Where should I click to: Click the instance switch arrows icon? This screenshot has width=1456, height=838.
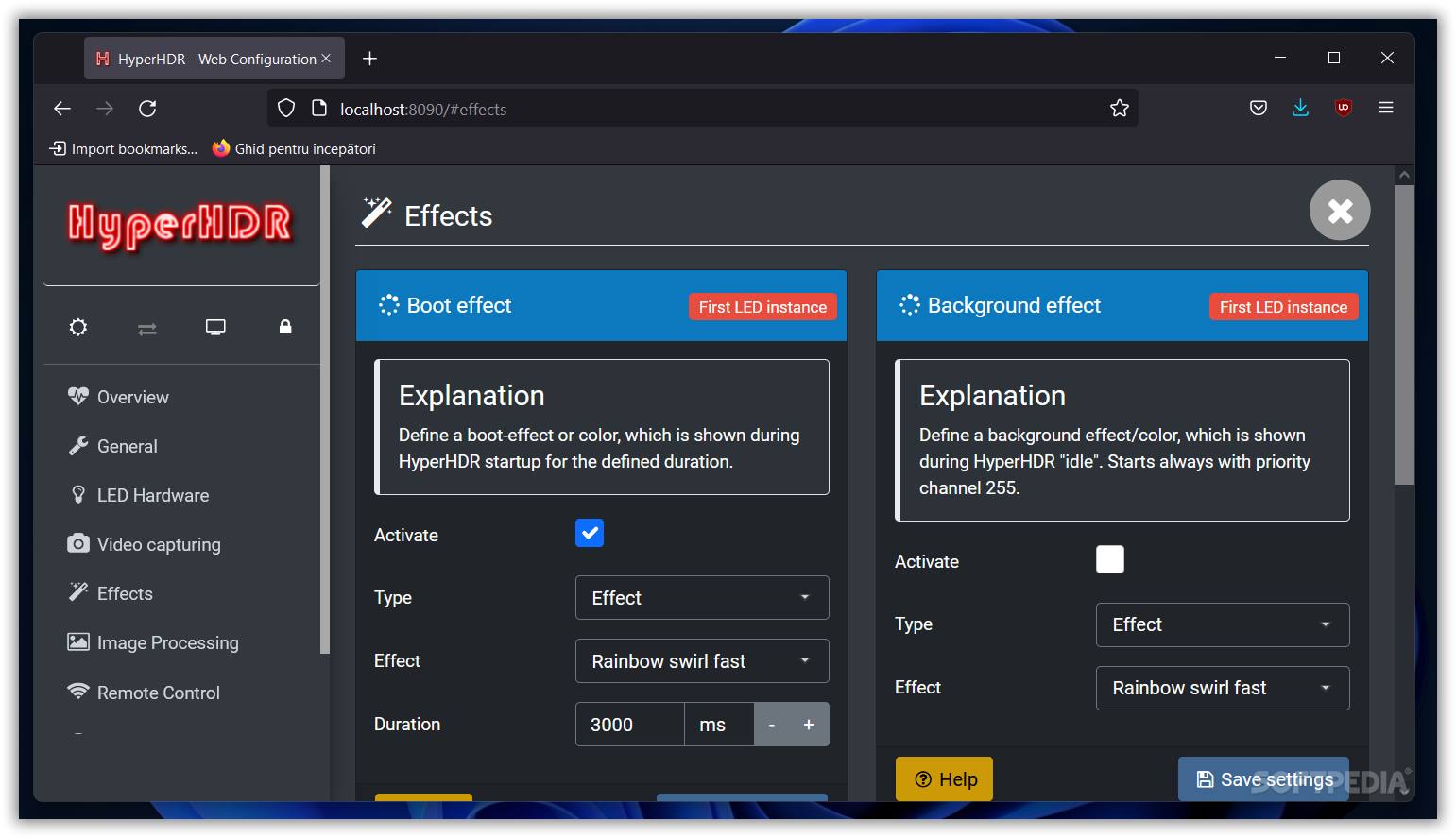(147, 329)
